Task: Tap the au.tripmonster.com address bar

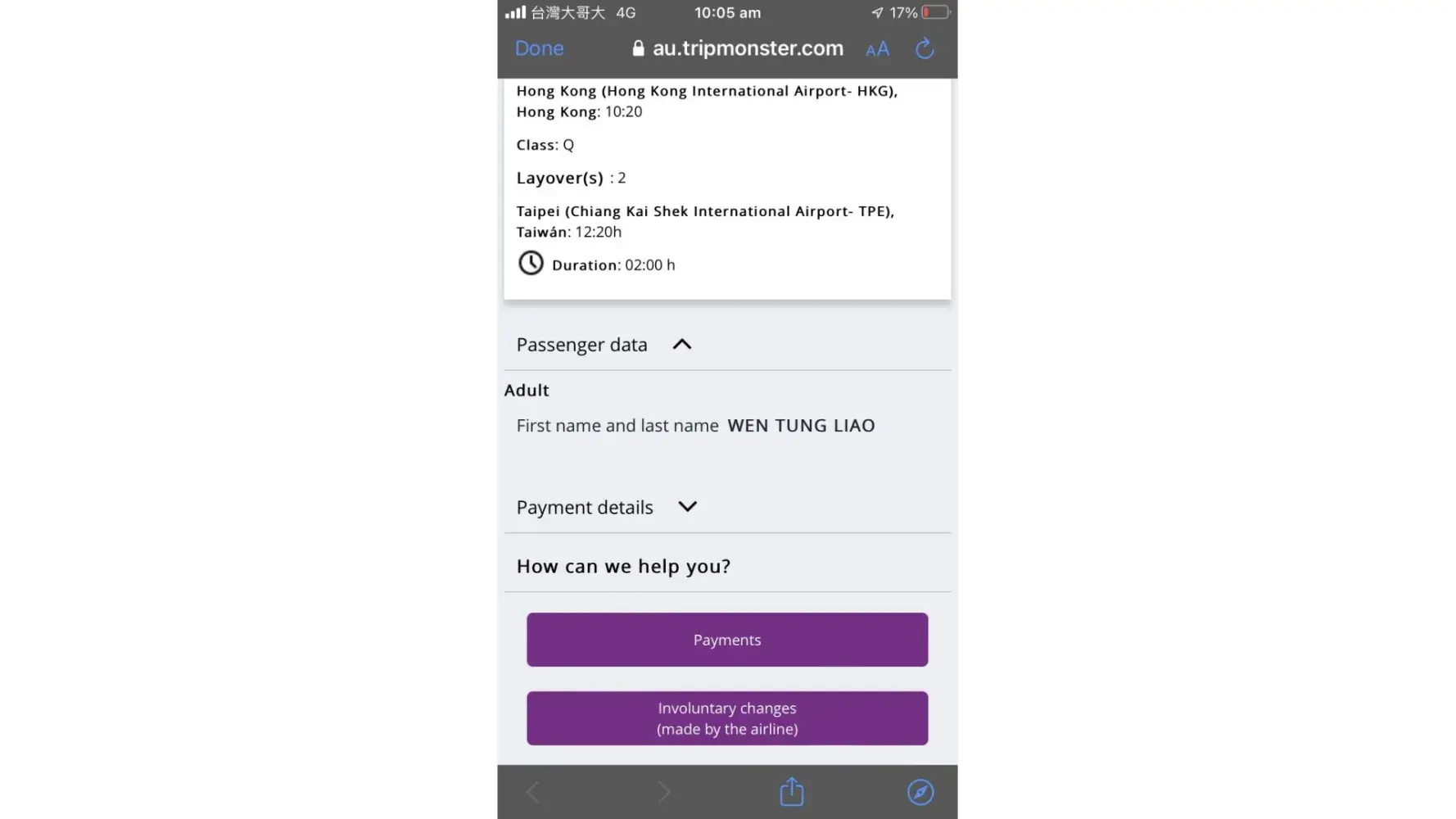Action: (x=747, y=48)
